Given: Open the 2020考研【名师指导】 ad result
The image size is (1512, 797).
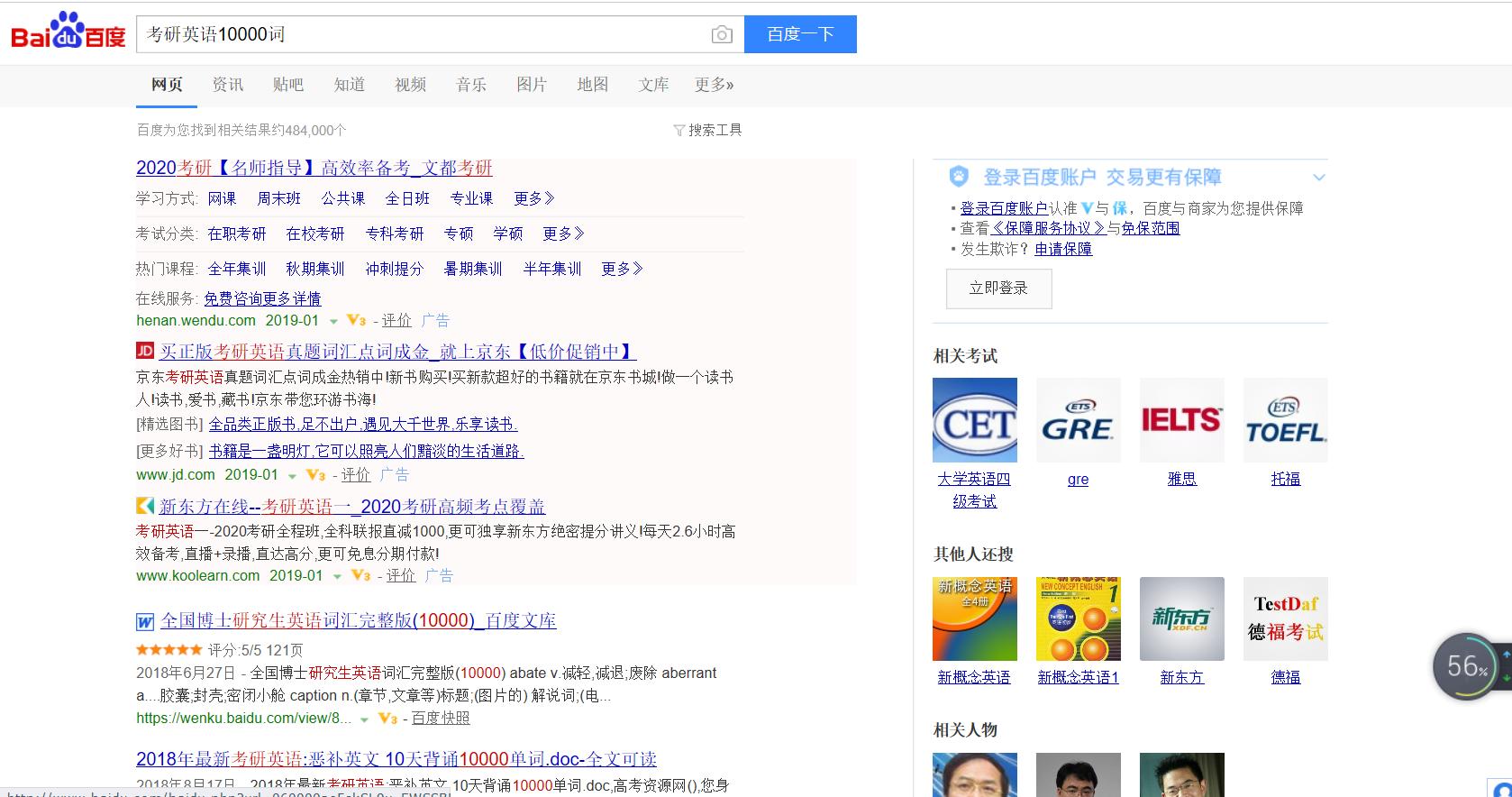Looking at the screenshot, I should point(314,168).
